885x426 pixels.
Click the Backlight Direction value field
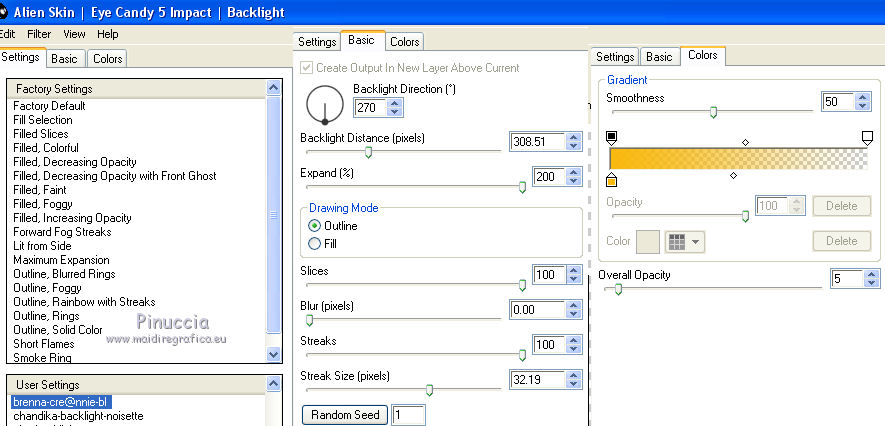coord(370,107)
